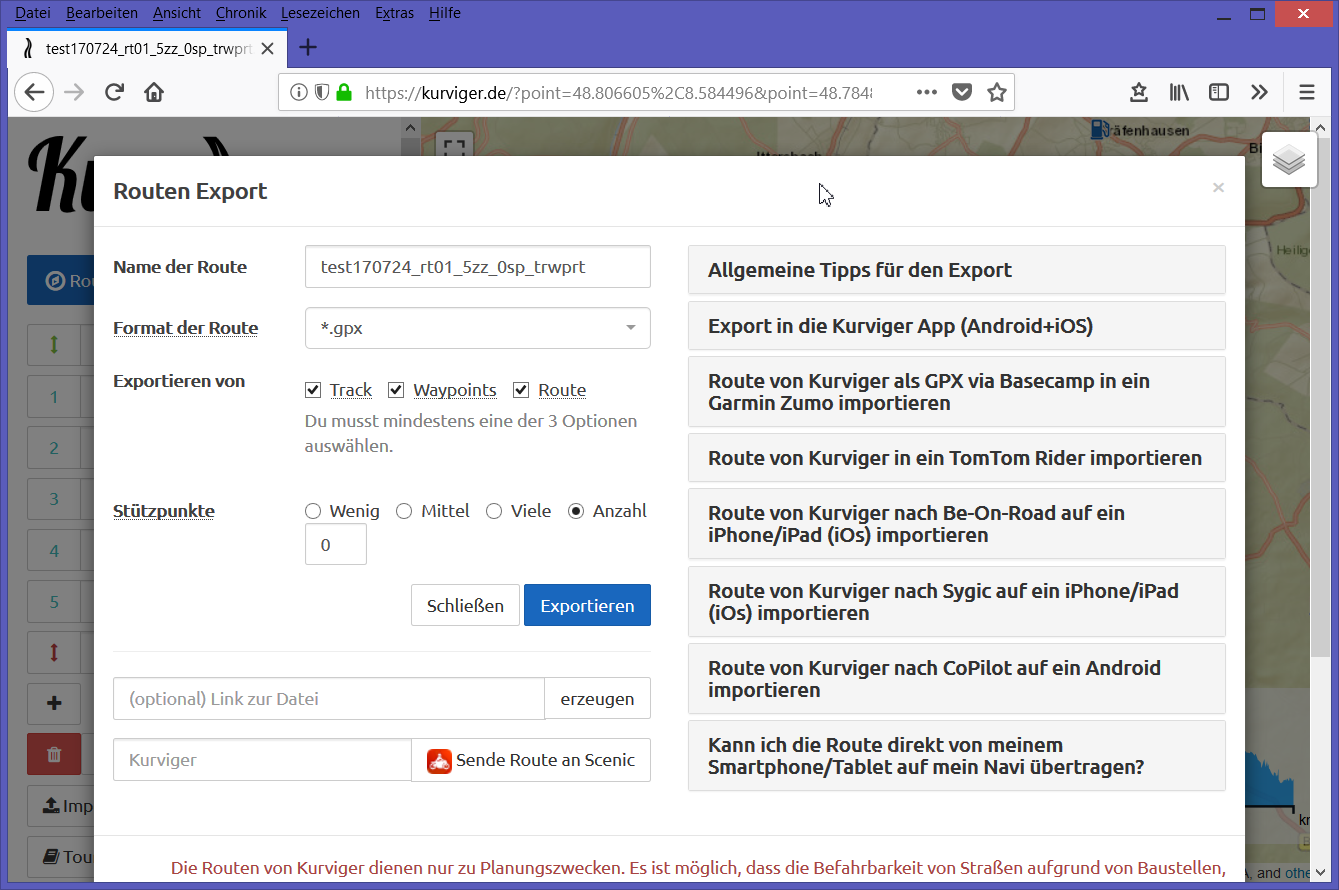Open the Chronik menu

(x=240, y=13)
